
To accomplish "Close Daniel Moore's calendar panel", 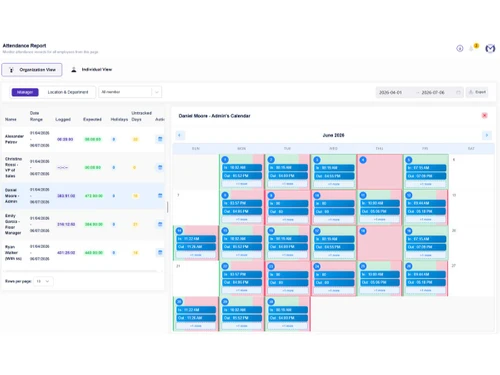I will point(485,115).
